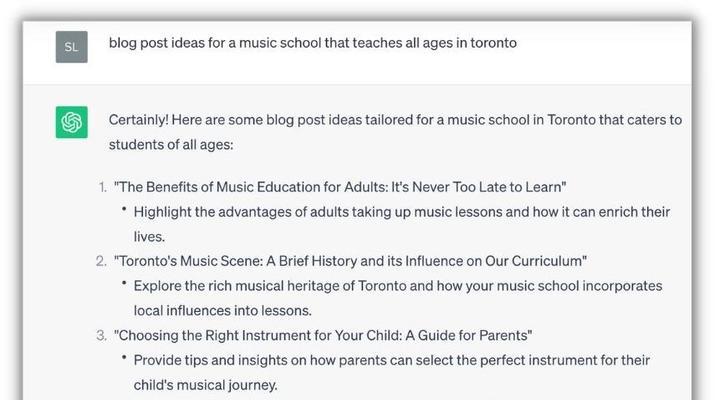Select the Choosing the Right Instrument title
Viewport: 715px width, 400px height.
323,336
